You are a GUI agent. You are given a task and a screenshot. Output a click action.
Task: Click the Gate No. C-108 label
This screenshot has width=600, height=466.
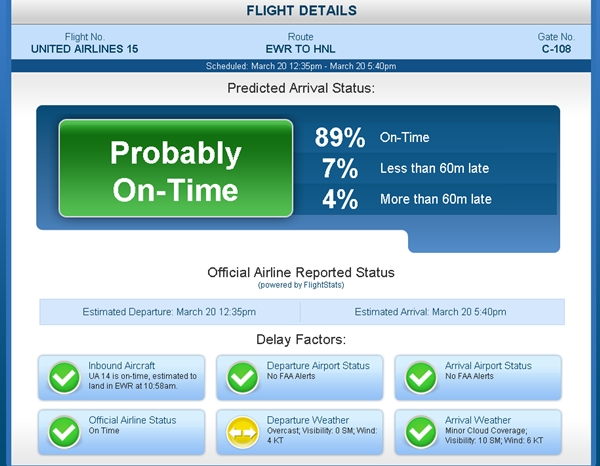(x=556, y=48)
